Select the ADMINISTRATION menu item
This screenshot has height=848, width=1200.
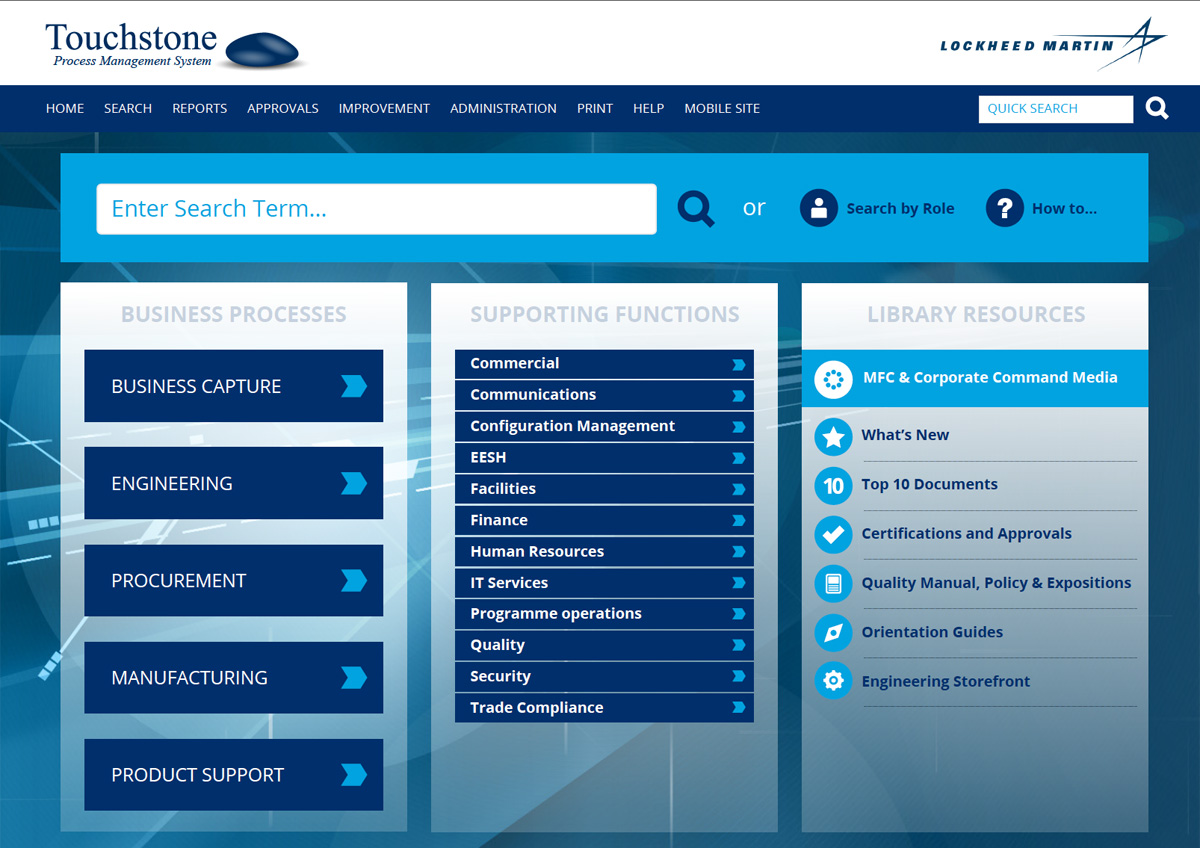503,108
